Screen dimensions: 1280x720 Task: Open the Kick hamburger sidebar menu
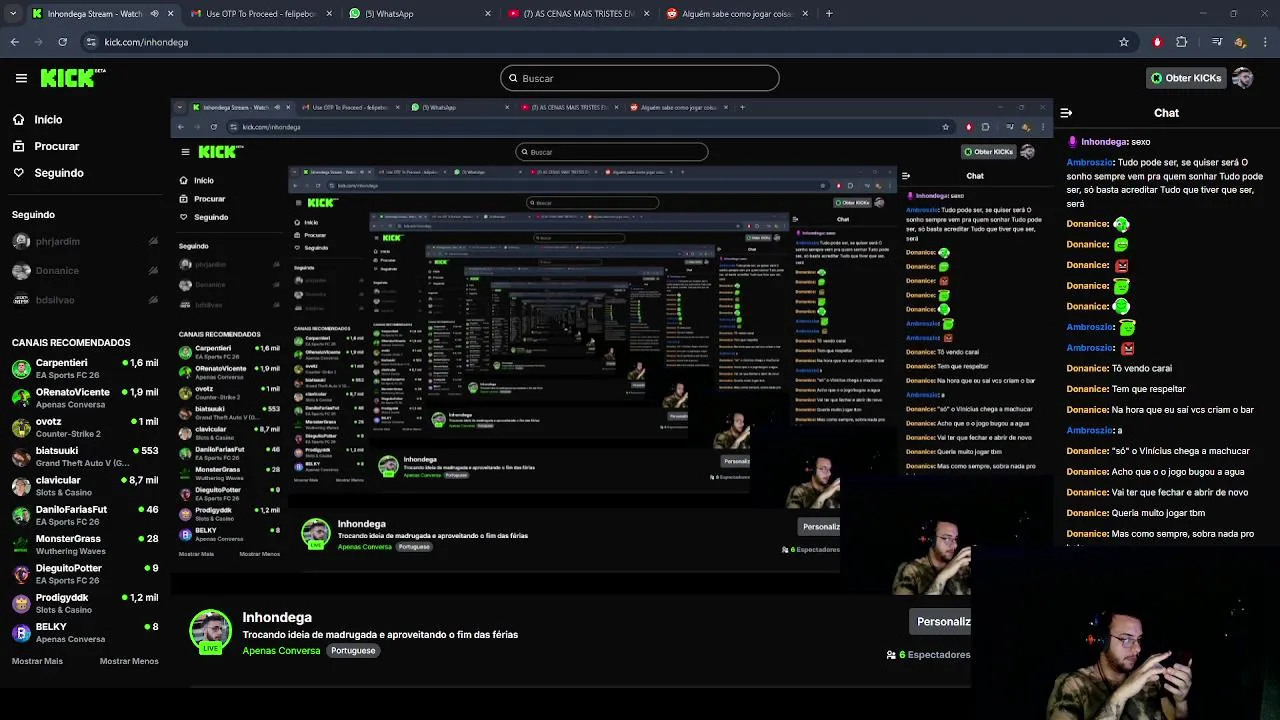(x=21, y=78)
